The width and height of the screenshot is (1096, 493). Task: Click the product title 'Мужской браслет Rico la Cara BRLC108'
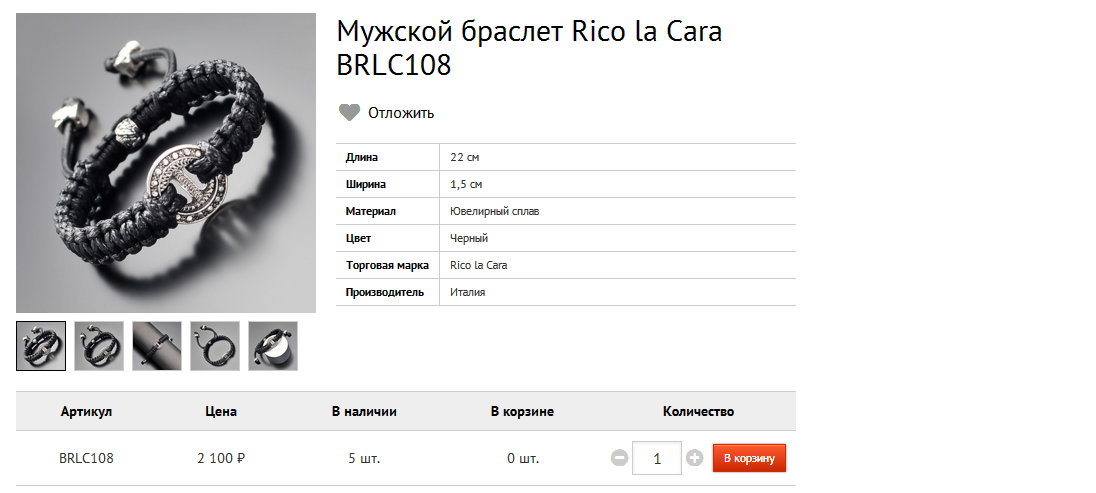click(x=529, y=48)
